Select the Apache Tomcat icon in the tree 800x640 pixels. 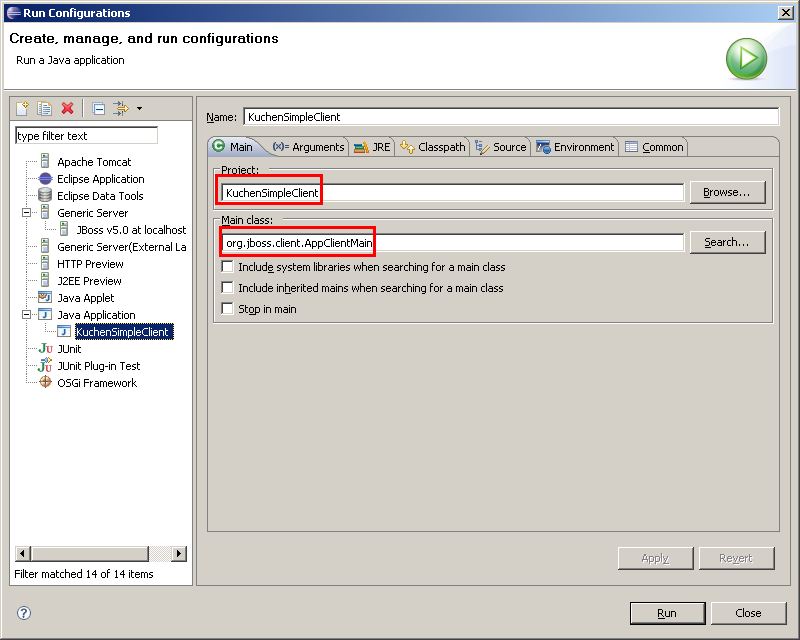pos(45,162)
